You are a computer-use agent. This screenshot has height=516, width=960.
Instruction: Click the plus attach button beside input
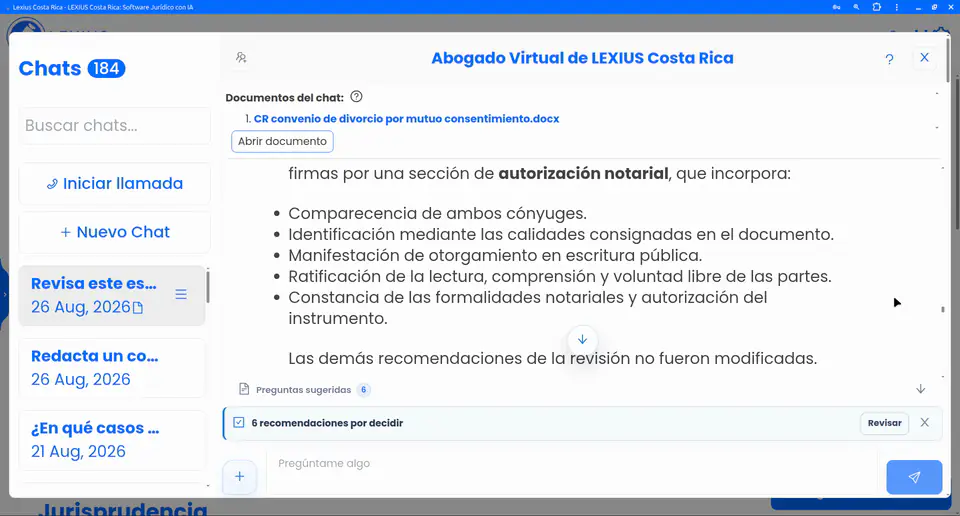[x=239, y=476]
